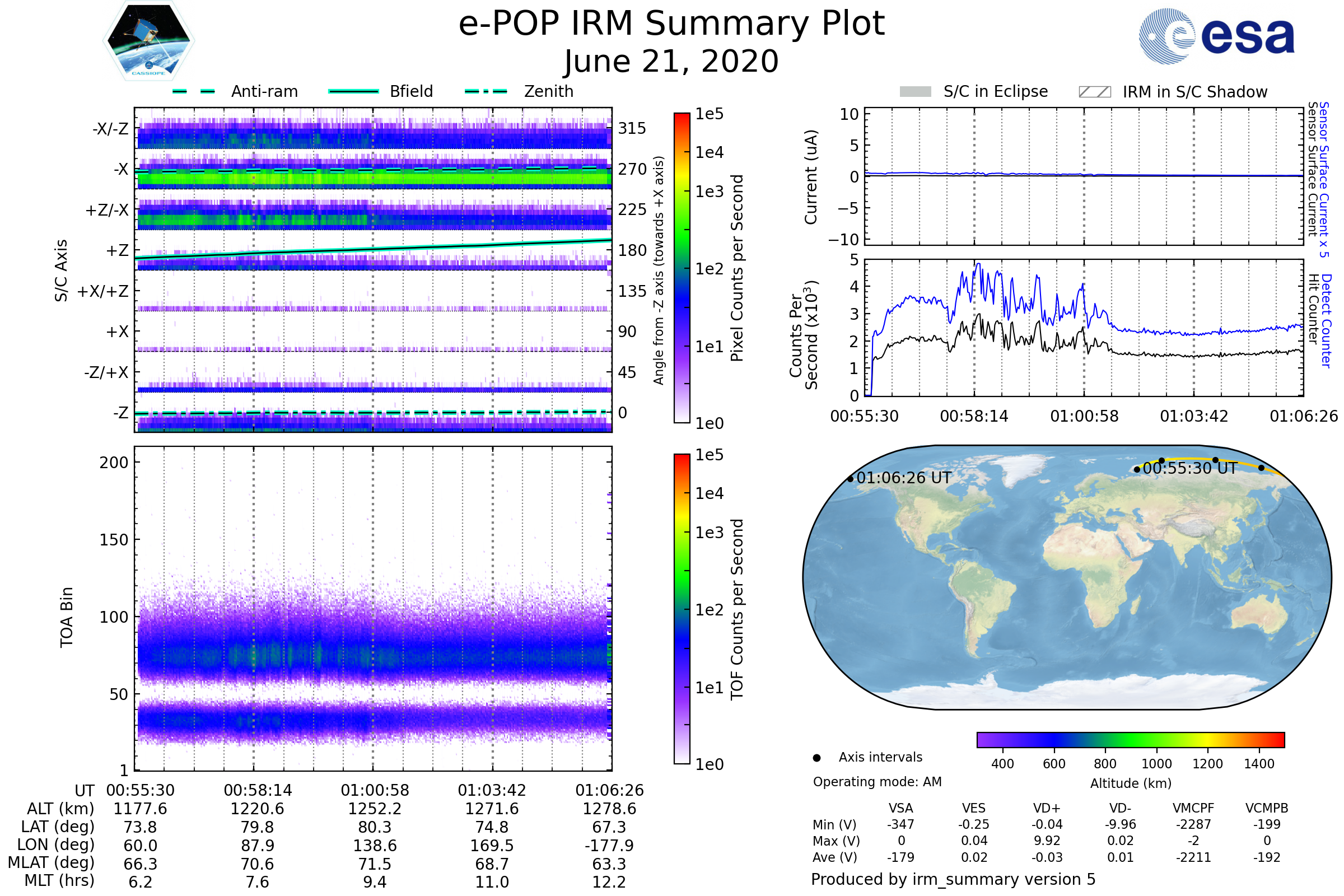Image resolution: width=1344 pixels, height=896 pixels.
Task: Click the e-POP IRM Summary Plot title
Action: 671,24
